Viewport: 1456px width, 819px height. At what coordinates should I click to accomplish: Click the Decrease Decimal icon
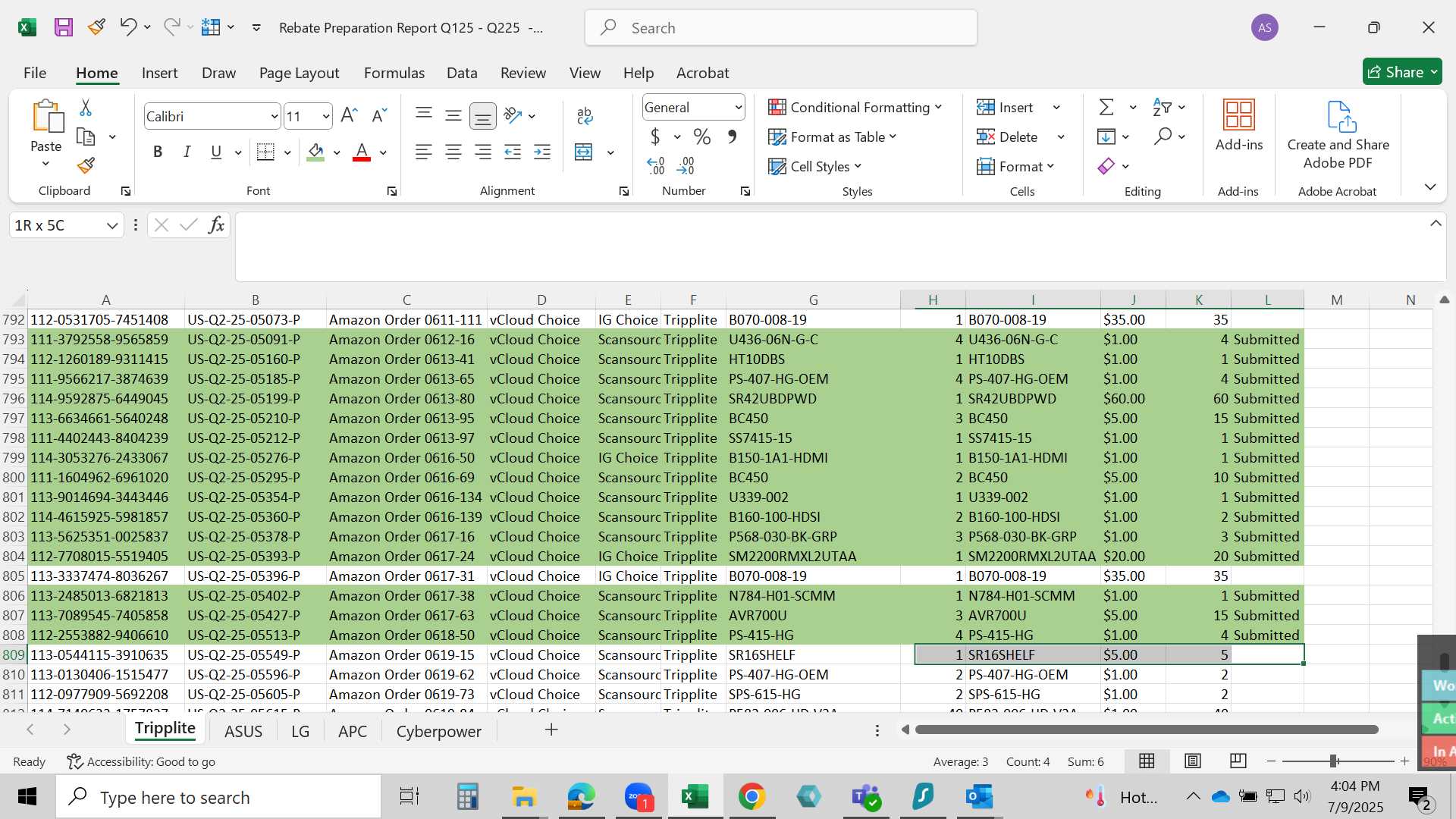pos(686,165)
